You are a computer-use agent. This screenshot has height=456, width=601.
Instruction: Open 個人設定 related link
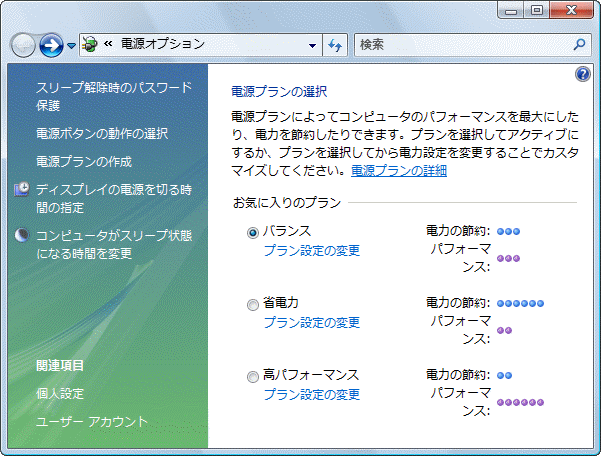click(60, 394)
